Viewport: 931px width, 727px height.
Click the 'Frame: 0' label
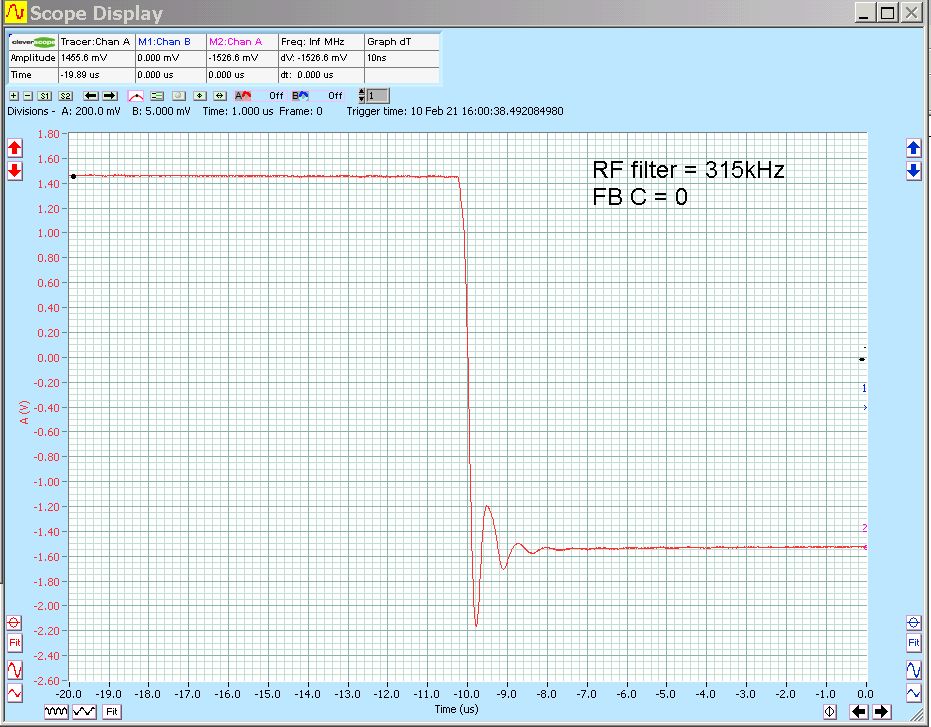(x=300, y=111)
